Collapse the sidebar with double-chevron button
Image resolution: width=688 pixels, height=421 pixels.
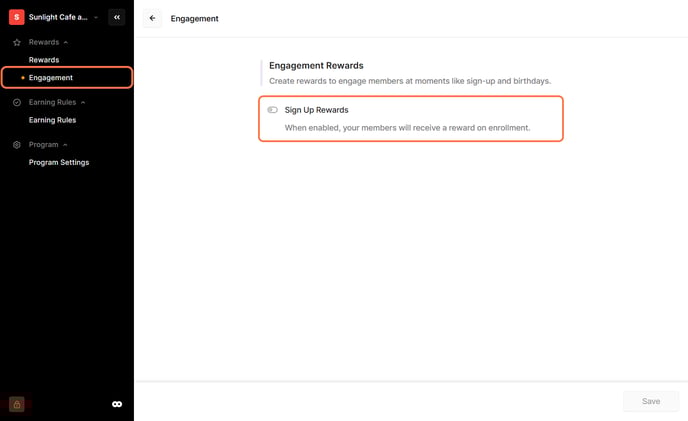[x=117, y=17]
